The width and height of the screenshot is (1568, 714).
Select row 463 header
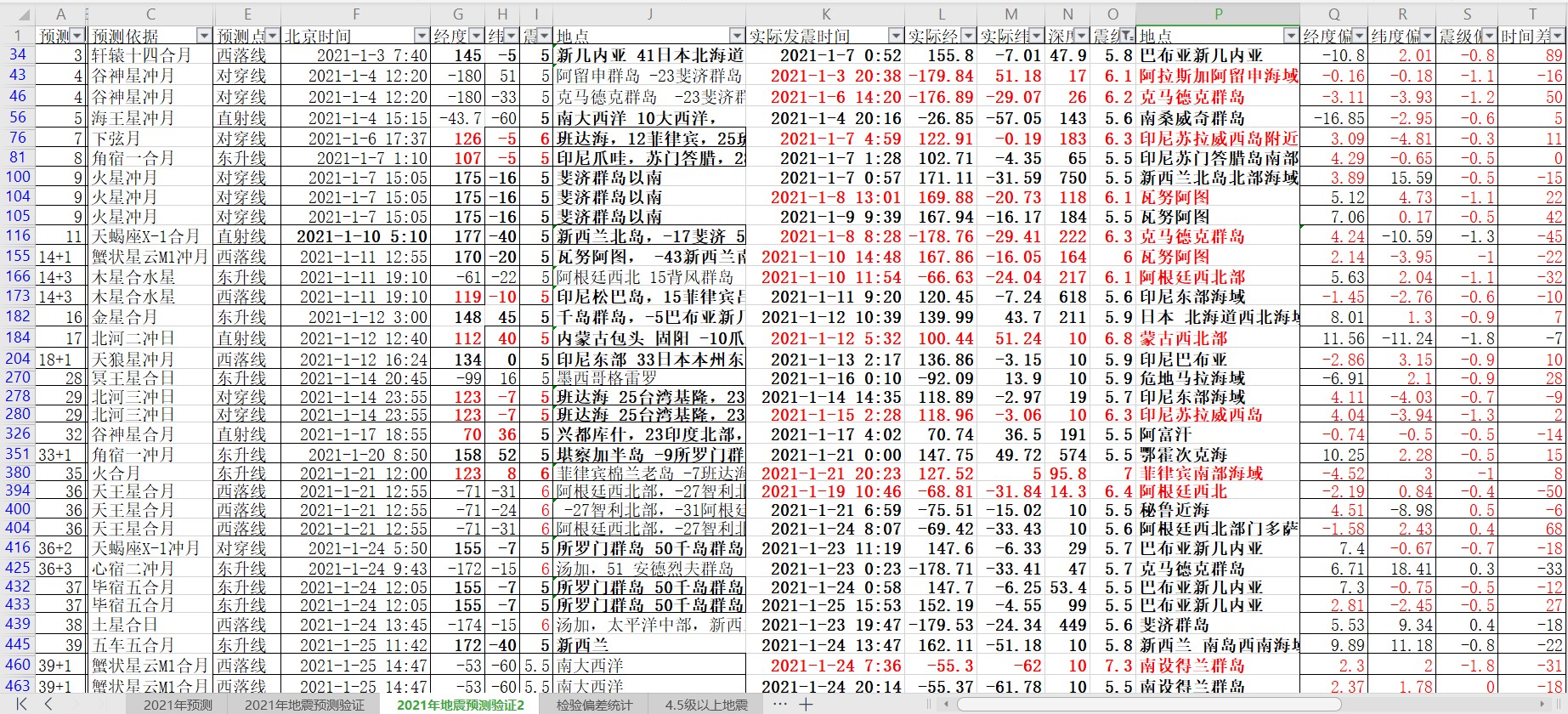[17, 686]
